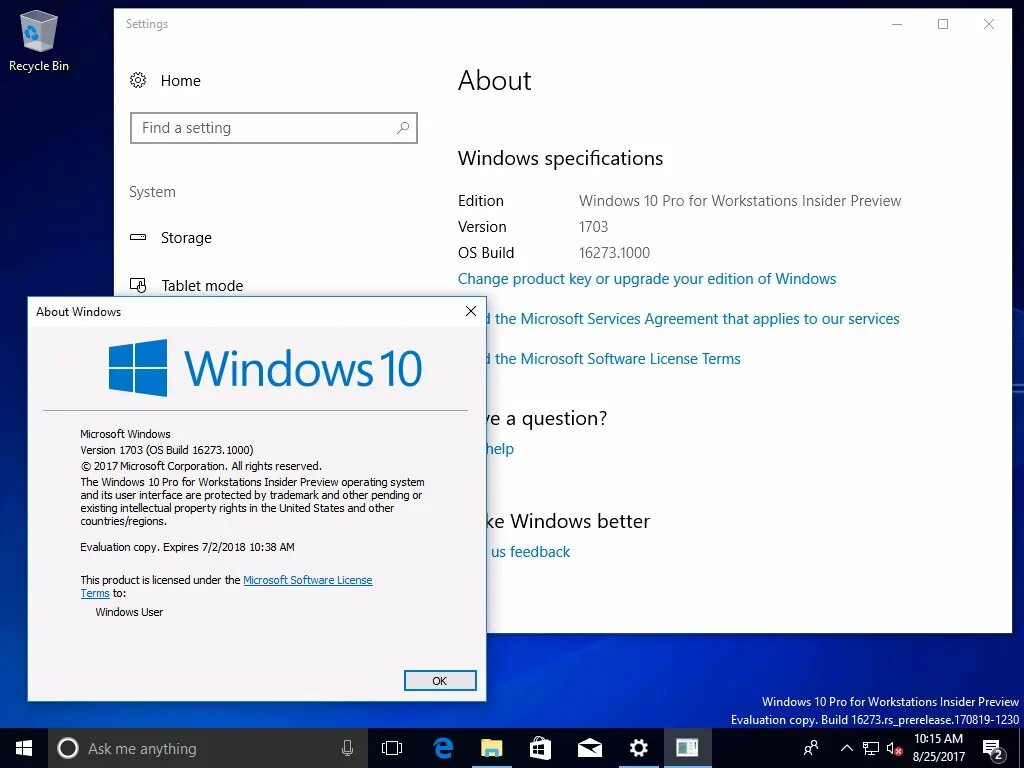
Task: Click Change product key or upgrade link
Action: (647, 279)
